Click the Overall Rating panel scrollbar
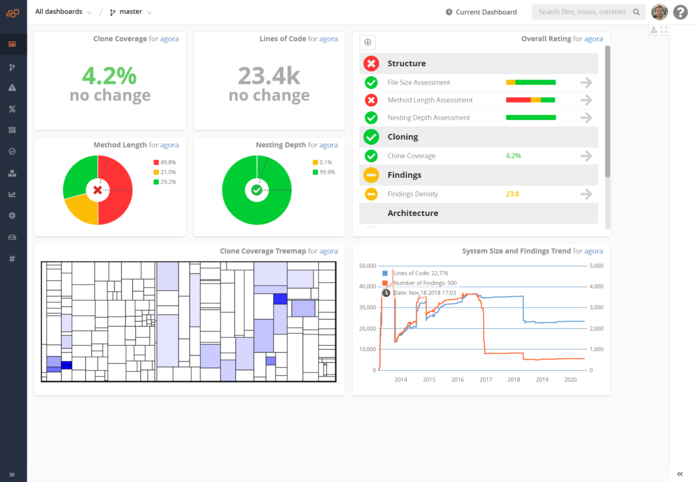699x482 pixels. pos(607,111)
